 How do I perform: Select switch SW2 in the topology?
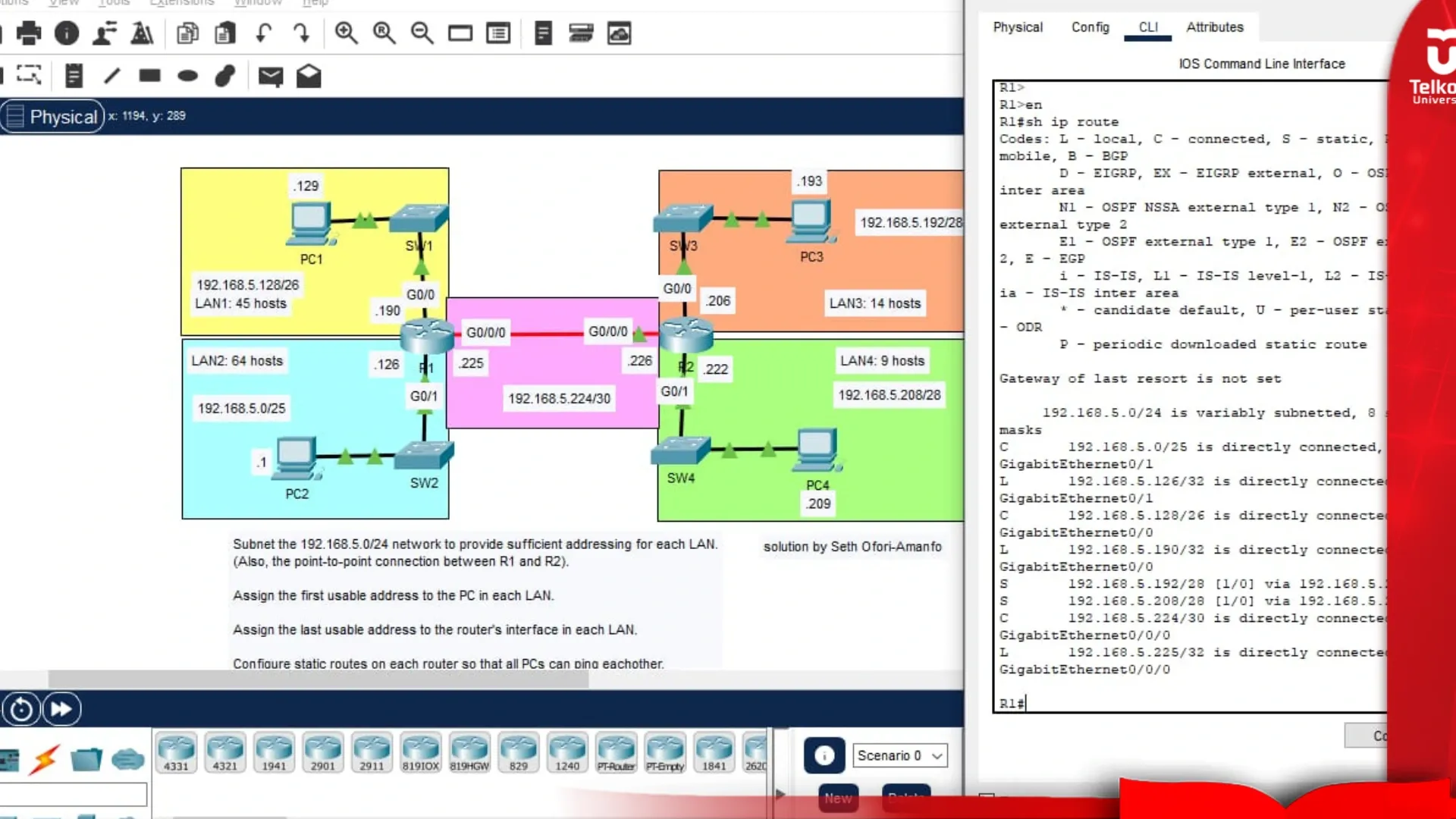[x=423, y=456]
